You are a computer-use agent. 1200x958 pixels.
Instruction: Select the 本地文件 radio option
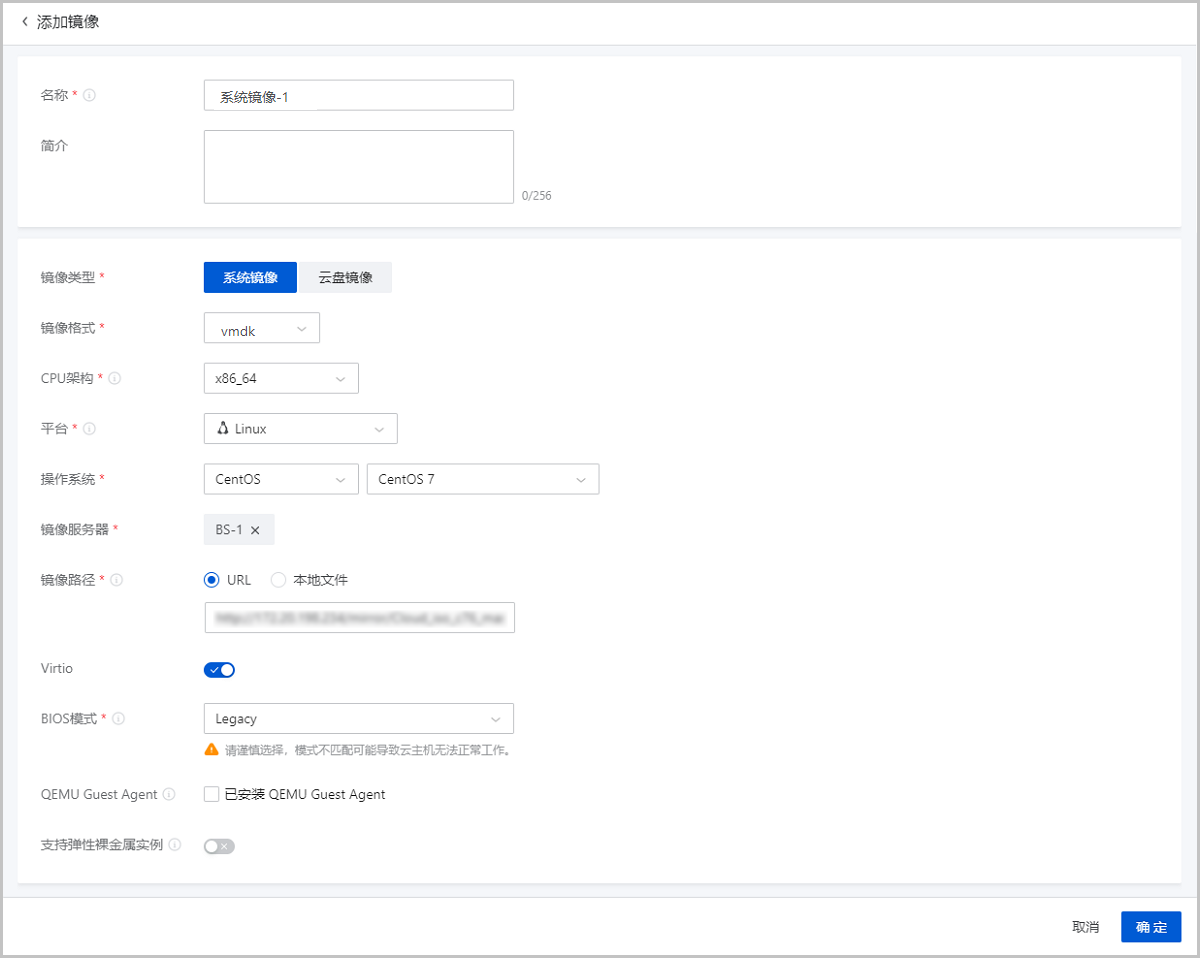click(x=278, y=580)
